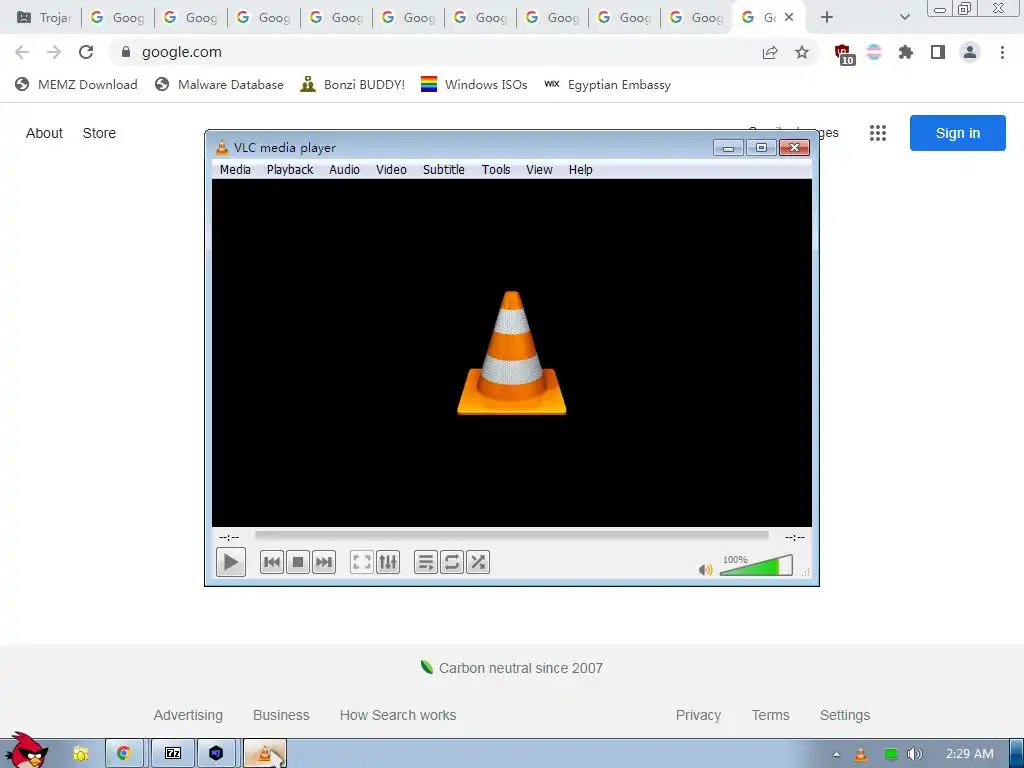
Task: Toggle VLC fullscreen mode
Action: (x=361, y=562)
